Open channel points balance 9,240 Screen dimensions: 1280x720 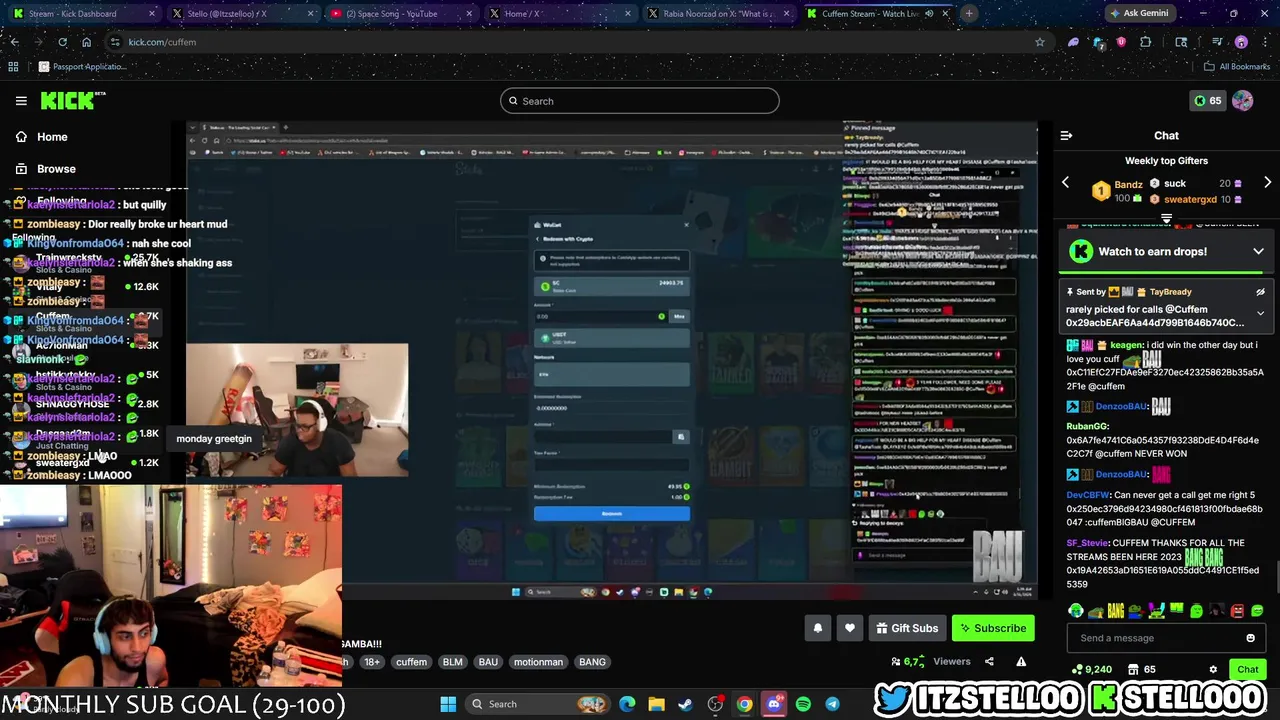pyautogui.click(x=1090, y=669)
